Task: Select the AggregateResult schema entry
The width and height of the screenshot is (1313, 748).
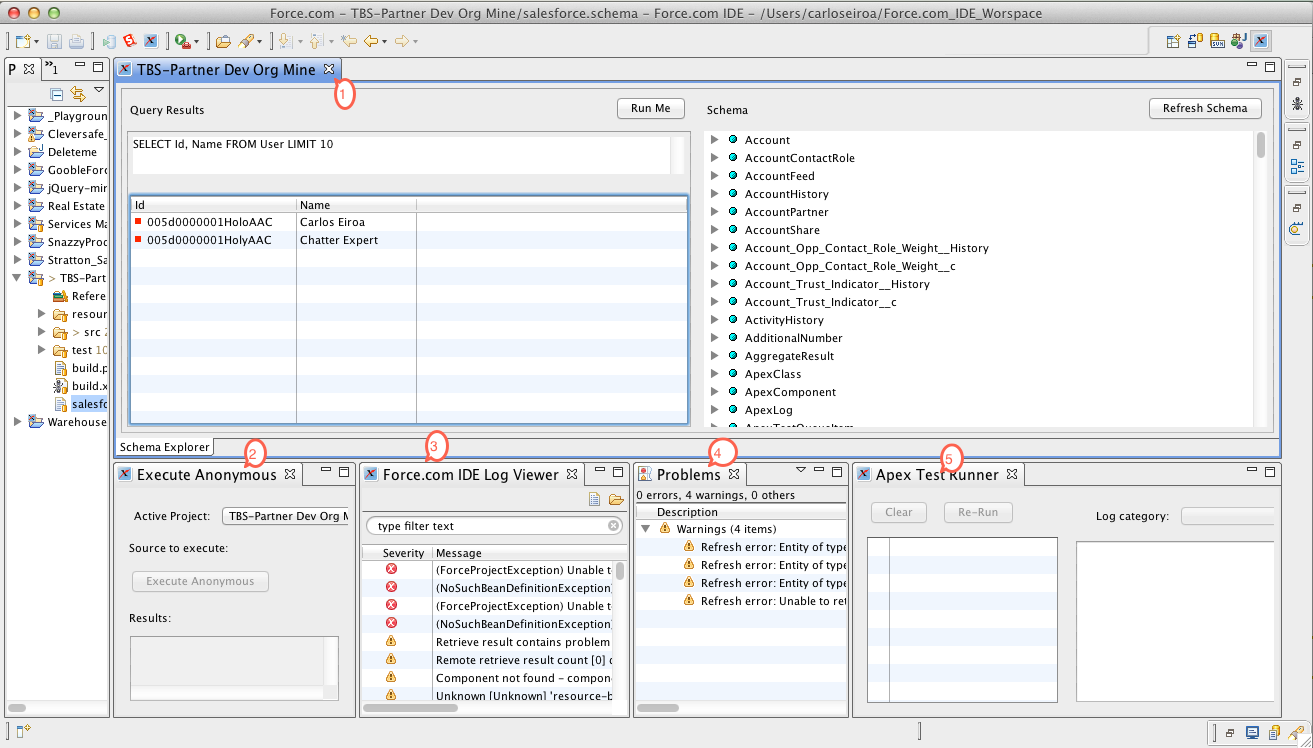Action: click(x=789, y=356)
